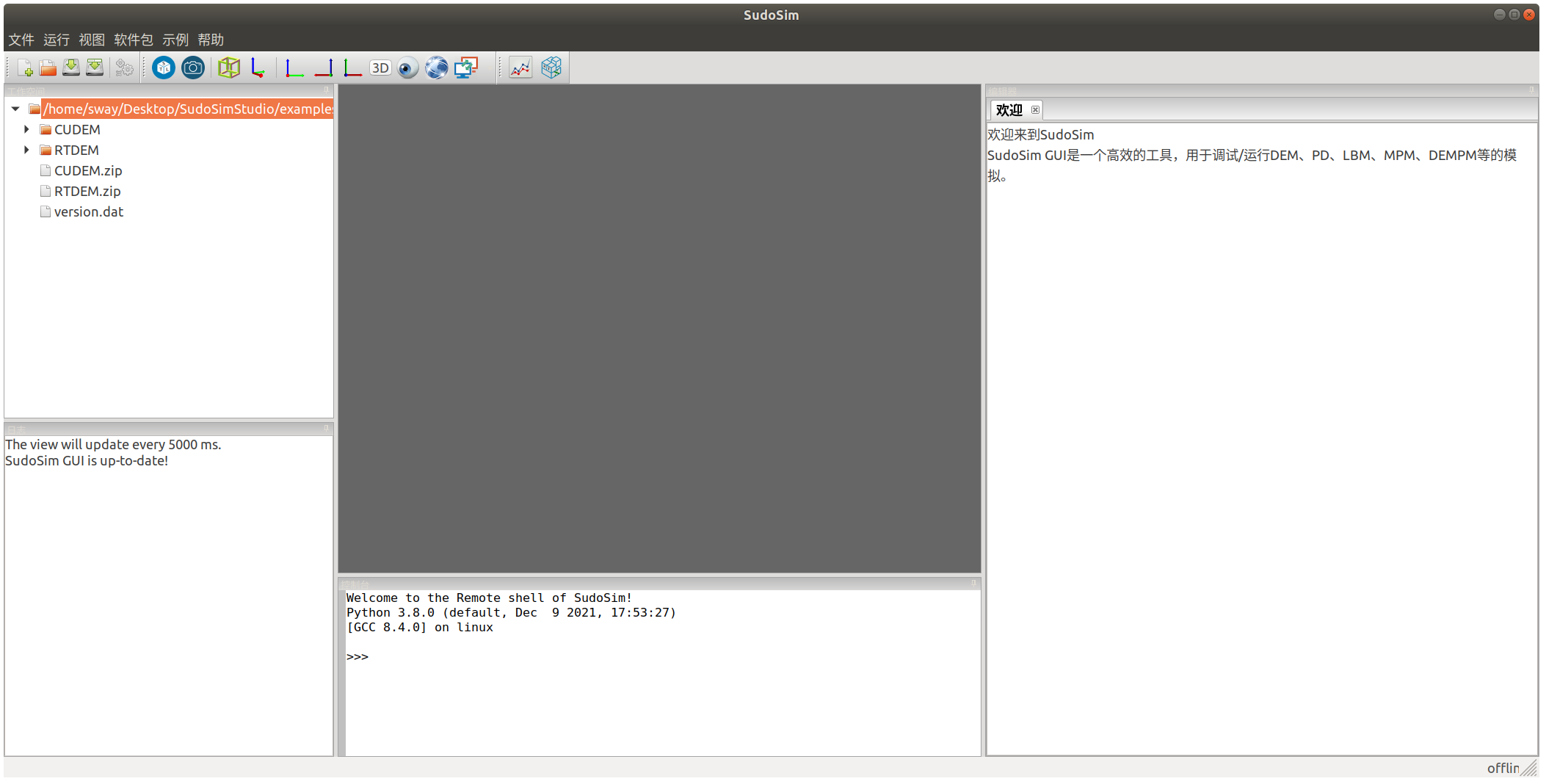
Task: Click the coordinate axes orientation icon
Action: [x=258, y=67]
